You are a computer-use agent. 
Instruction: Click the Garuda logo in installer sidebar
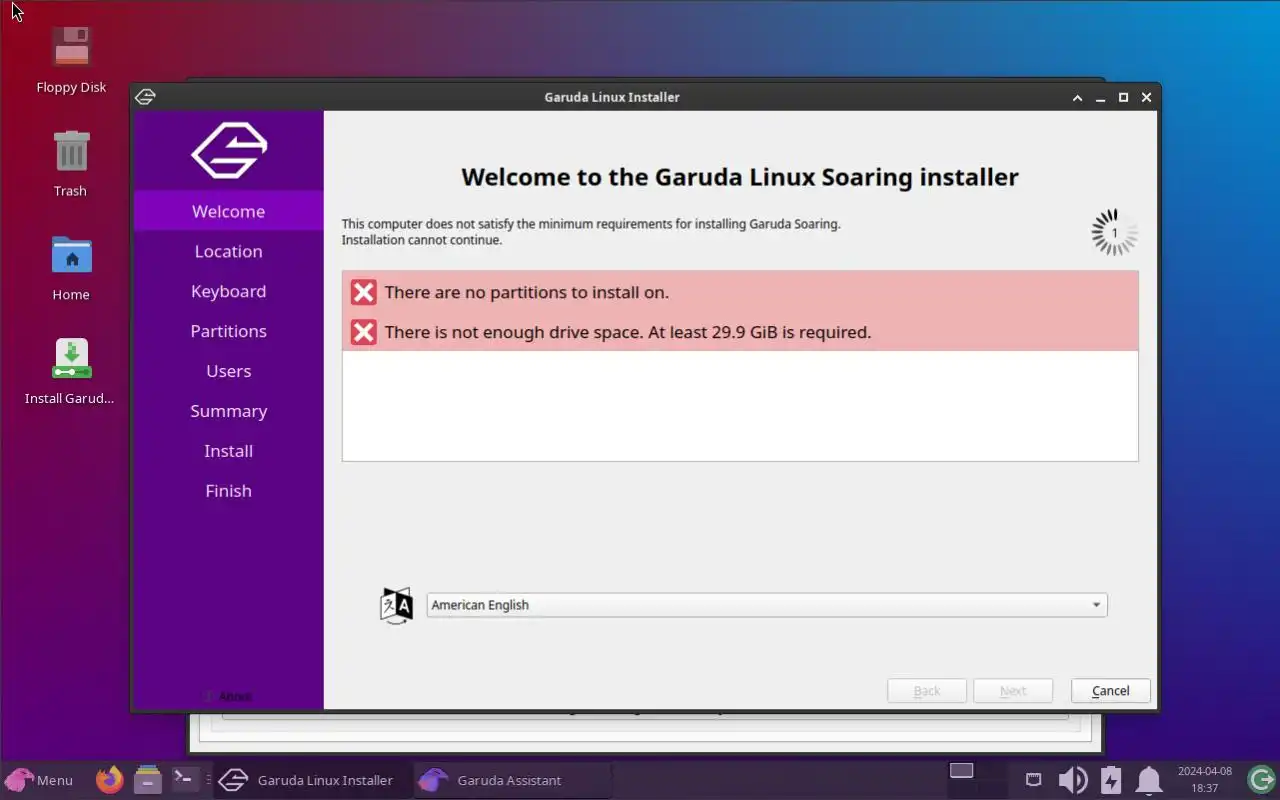(x=229, y=150)
